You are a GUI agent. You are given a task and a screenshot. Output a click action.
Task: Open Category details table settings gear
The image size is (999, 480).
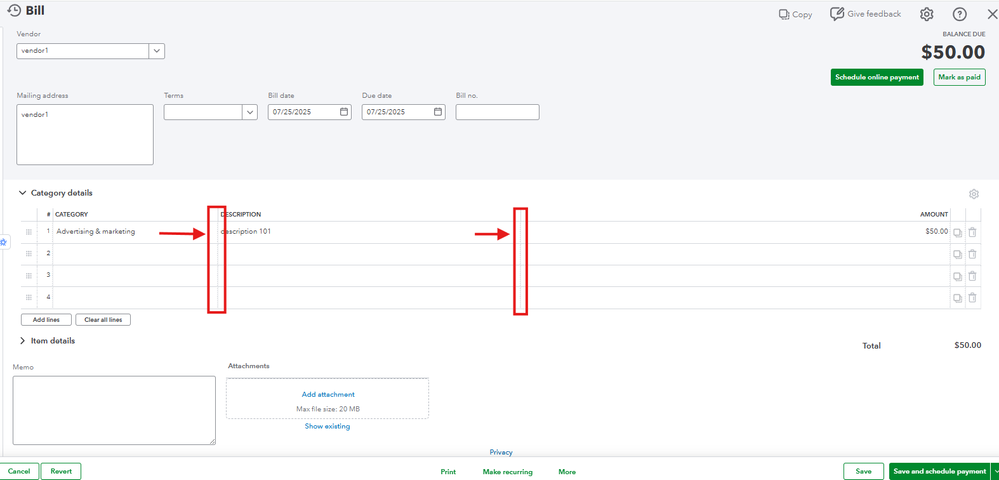(973, 194)
